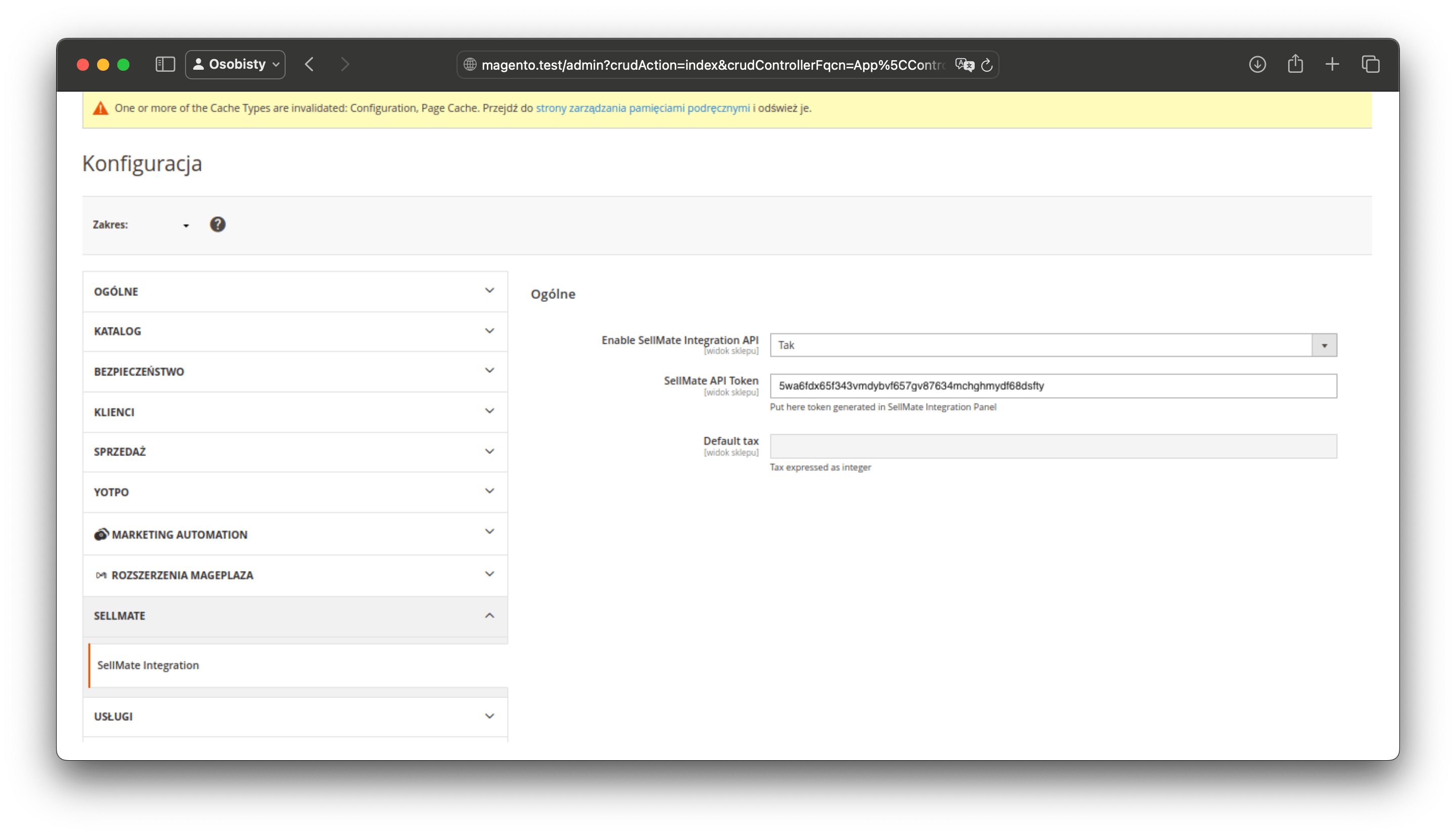Open the Zakres scope dropdown arrow
1456x835 pixels.
(x=186, y=226)
